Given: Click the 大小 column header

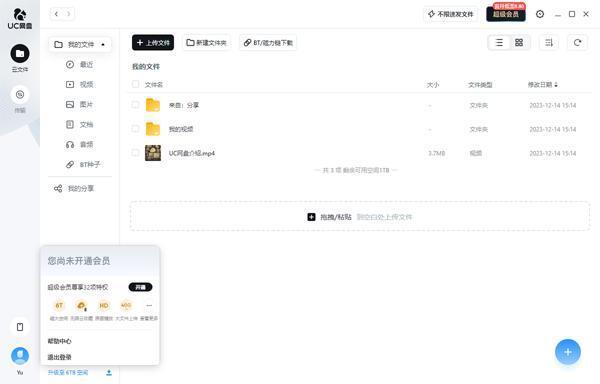Looking at the screenshot, I should (x=433, y=85).
